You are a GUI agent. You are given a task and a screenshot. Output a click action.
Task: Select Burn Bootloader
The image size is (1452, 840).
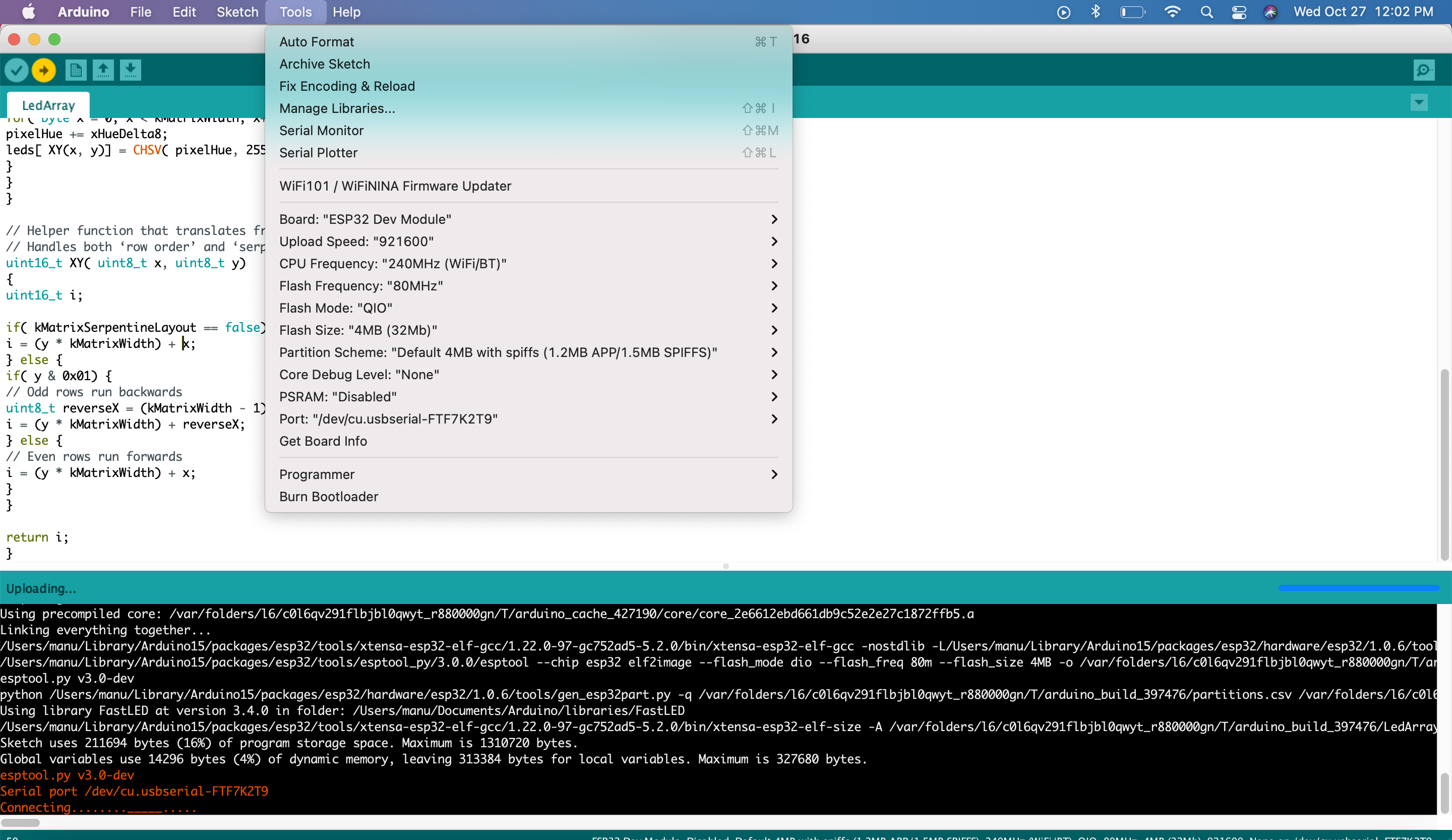pyautogui.click(x=528, y=497)
